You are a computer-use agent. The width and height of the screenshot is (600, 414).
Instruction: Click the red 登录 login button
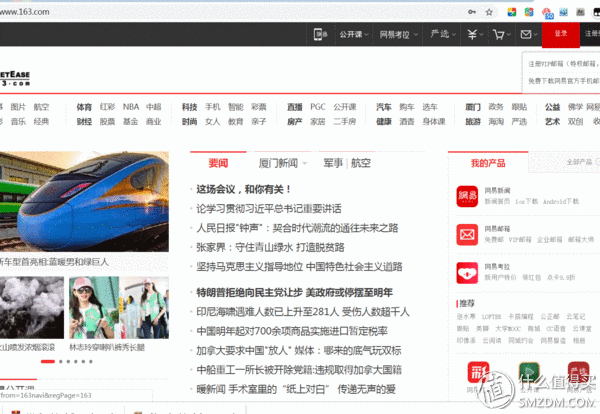pyautogui.click(x=561, y=34)
